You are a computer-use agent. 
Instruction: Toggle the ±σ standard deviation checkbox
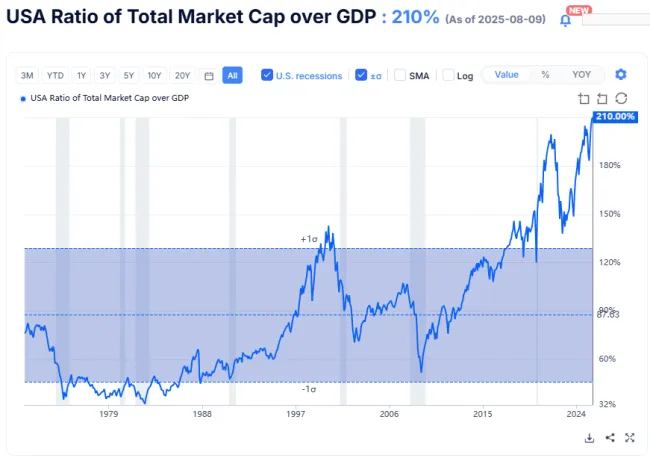(x=362, y=75)
